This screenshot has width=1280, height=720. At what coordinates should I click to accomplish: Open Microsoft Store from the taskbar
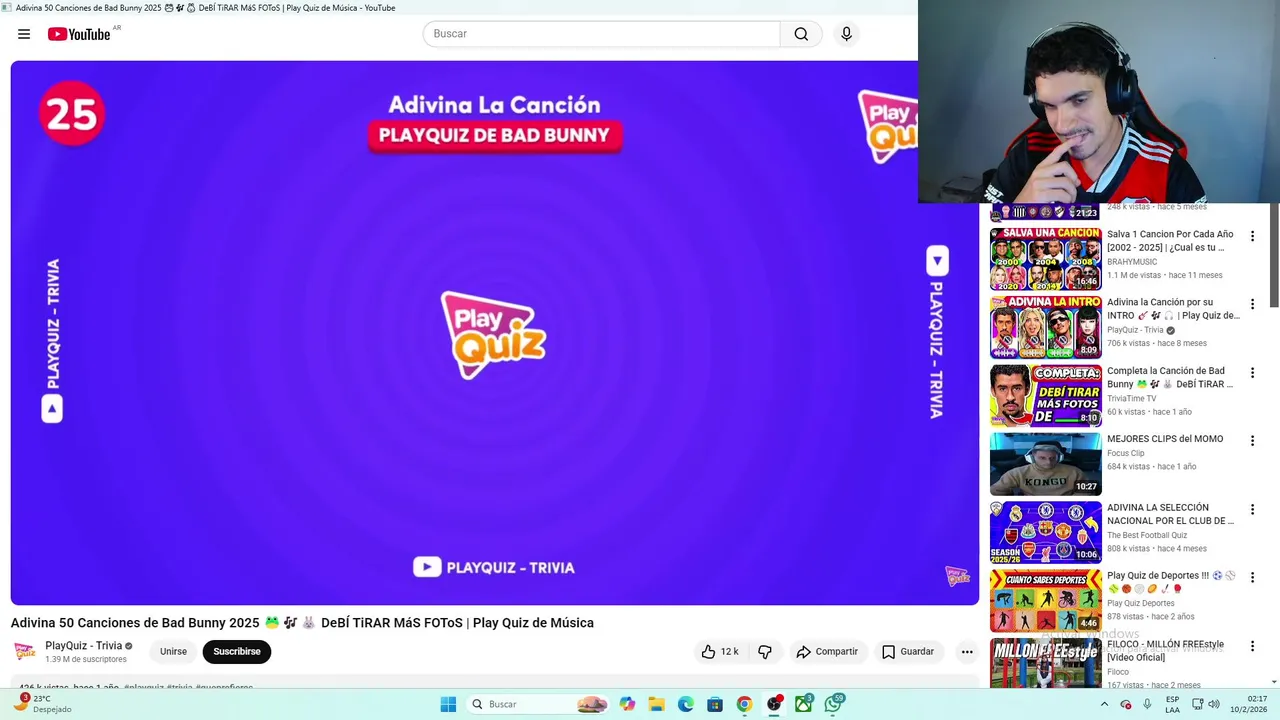point(715,704)
